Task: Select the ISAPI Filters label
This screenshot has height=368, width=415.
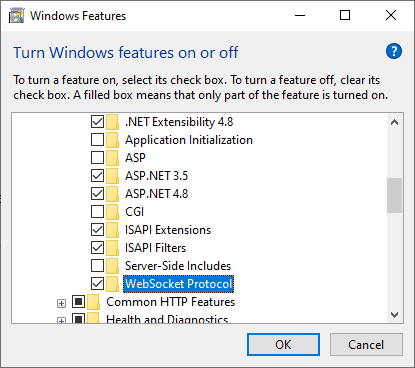Action: coord(155,248)
